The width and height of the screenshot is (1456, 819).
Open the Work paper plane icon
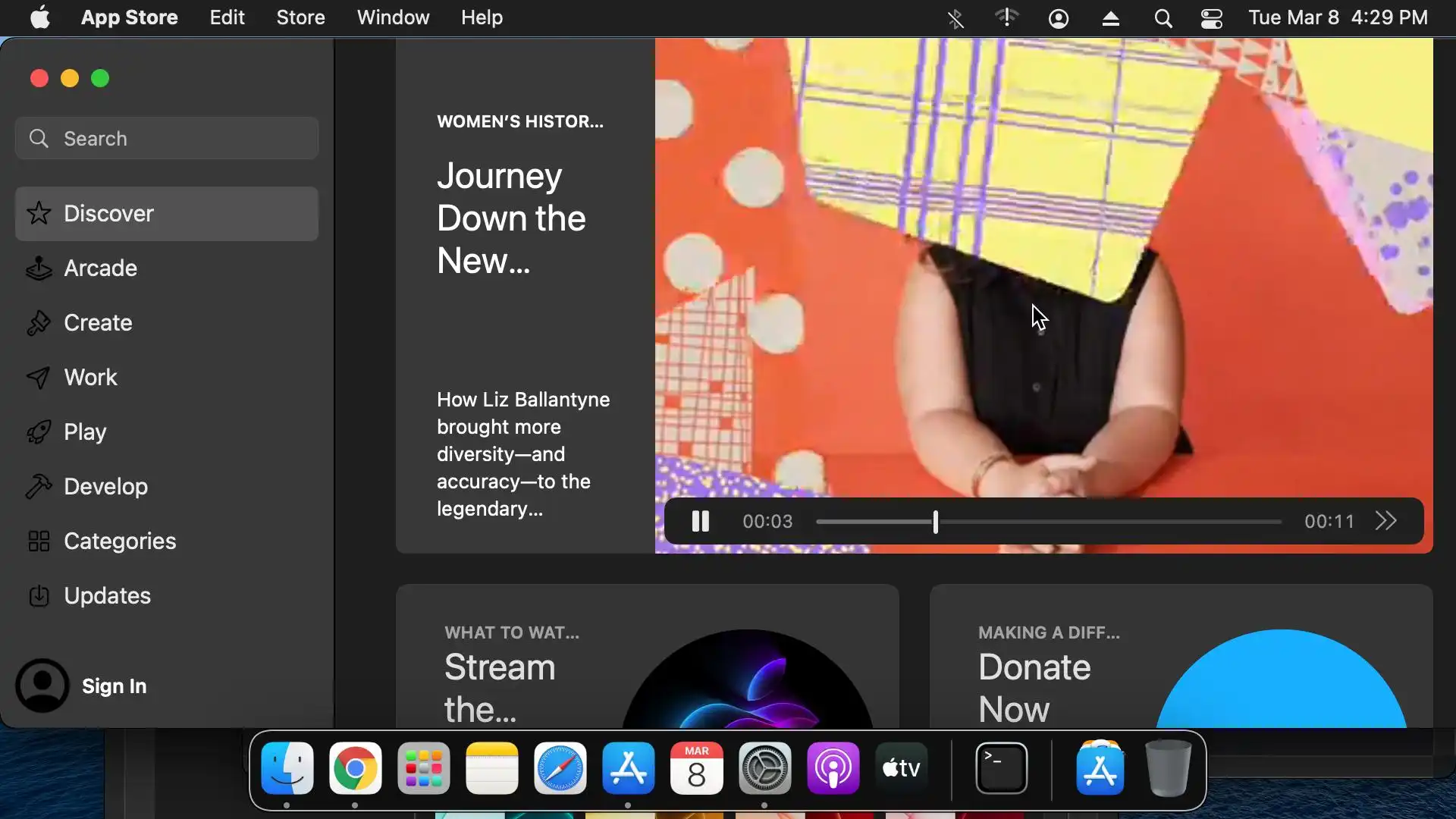pyautogui.click(x=39, y=378)
